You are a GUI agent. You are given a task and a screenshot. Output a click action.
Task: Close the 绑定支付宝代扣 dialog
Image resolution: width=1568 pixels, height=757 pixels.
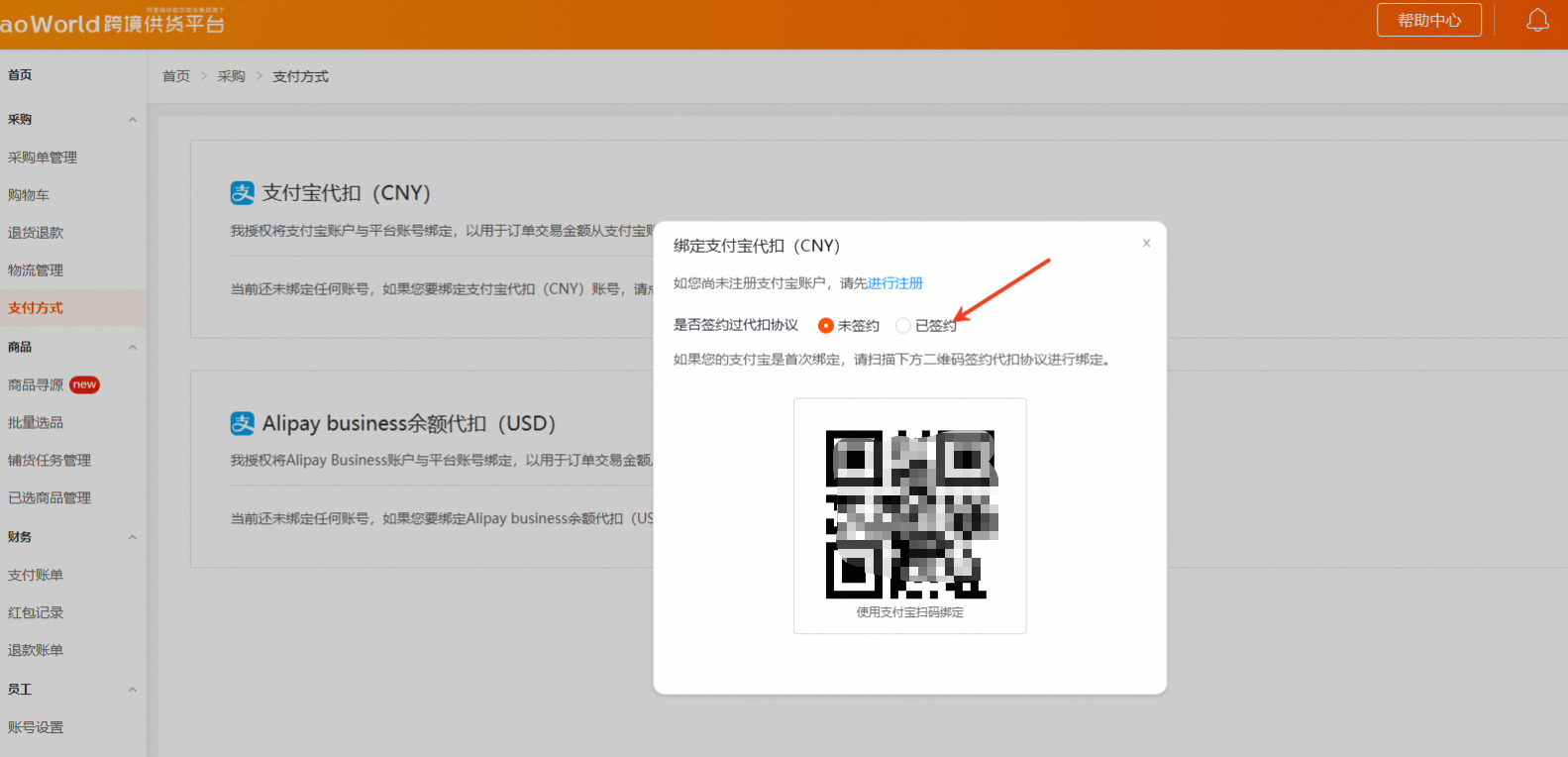click(x=1146, y=243)
